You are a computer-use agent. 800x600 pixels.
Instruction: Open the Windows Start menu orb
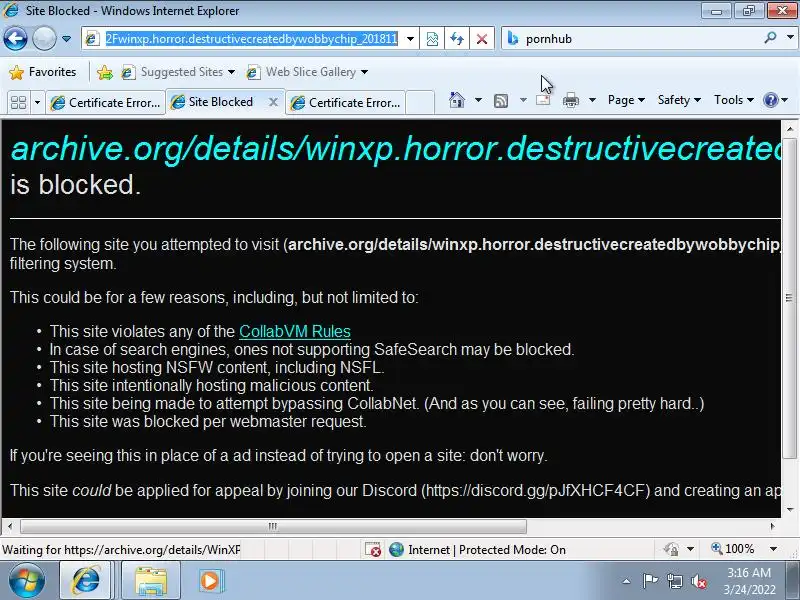[26, 581]
